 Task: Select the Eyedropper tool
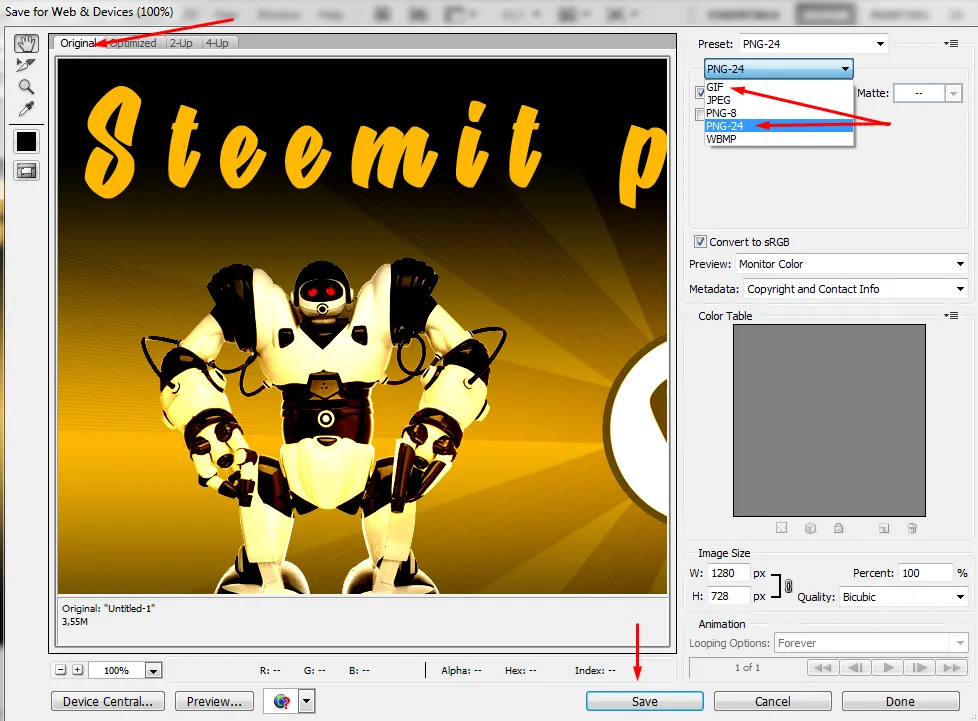(26, 109)
